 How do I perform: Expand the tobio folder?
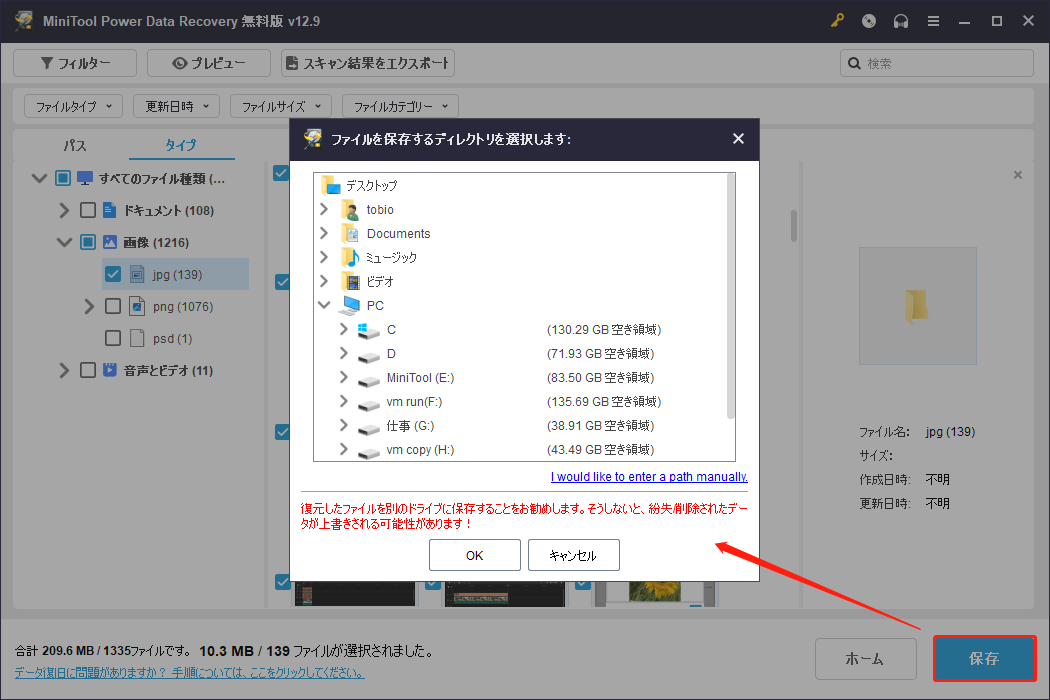324,209
